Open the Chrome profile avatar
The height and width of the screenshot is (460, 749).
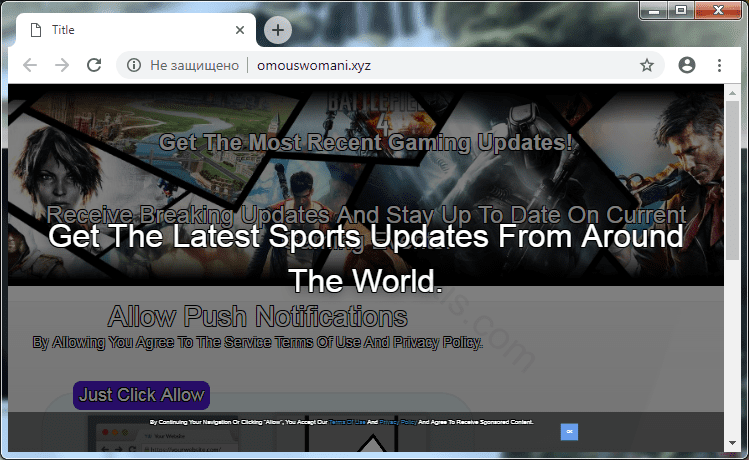(x=686, y=65)
